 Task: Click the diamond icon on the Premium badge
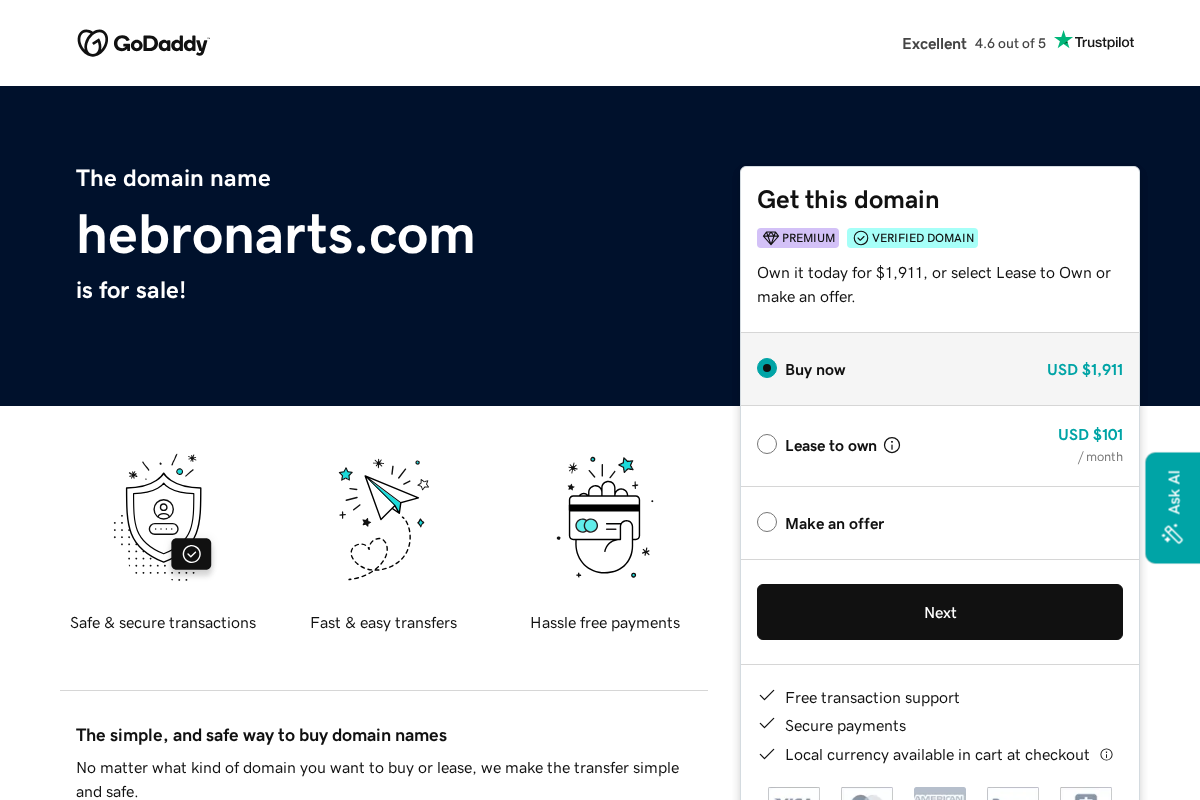pos(770,238)
